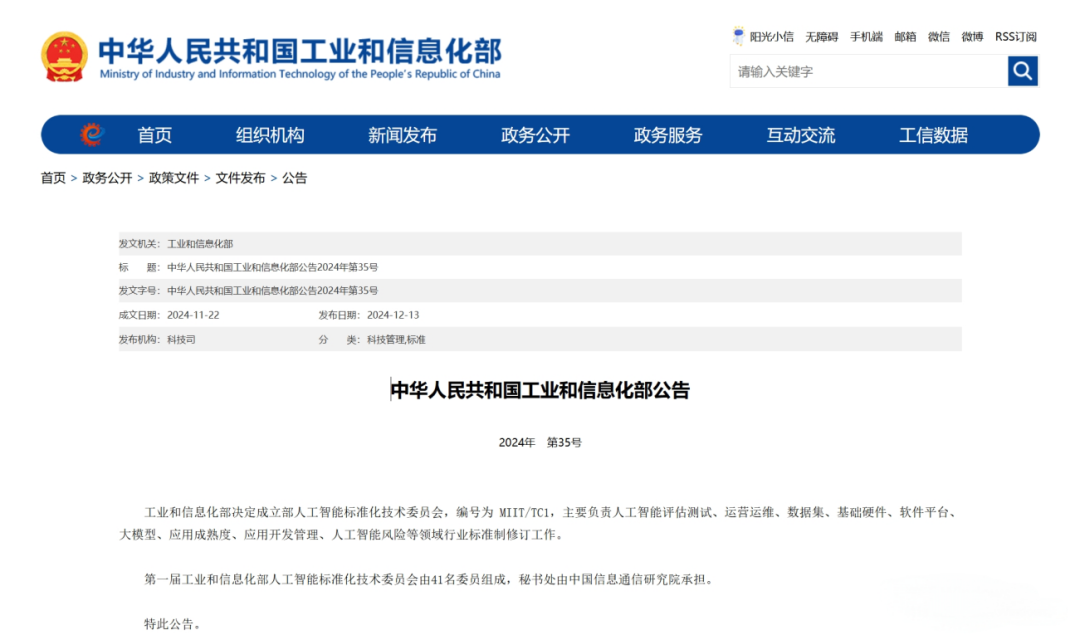Click the magnifier search button
The height and width of the screenshot is (640, 1080).
(x=1022, y=71)
